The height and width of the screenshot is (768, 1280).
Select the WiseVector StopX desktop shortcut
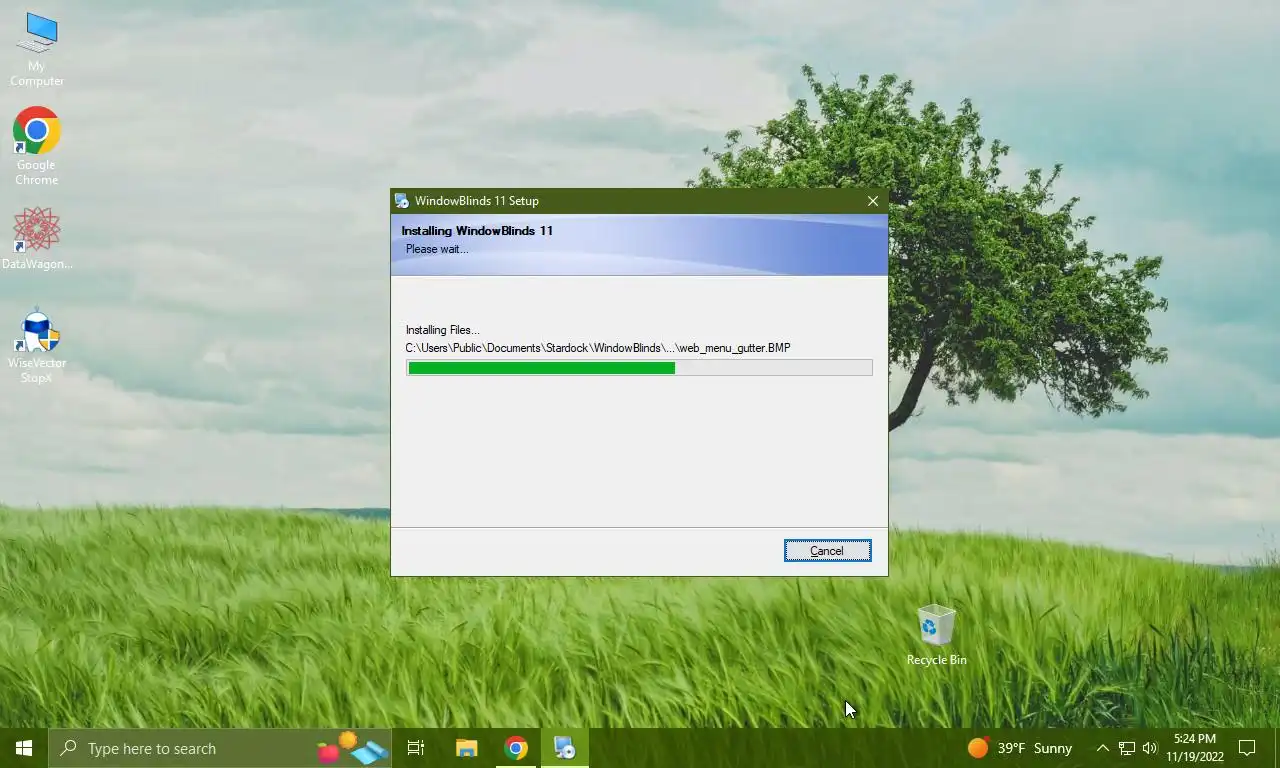(37, 346)
